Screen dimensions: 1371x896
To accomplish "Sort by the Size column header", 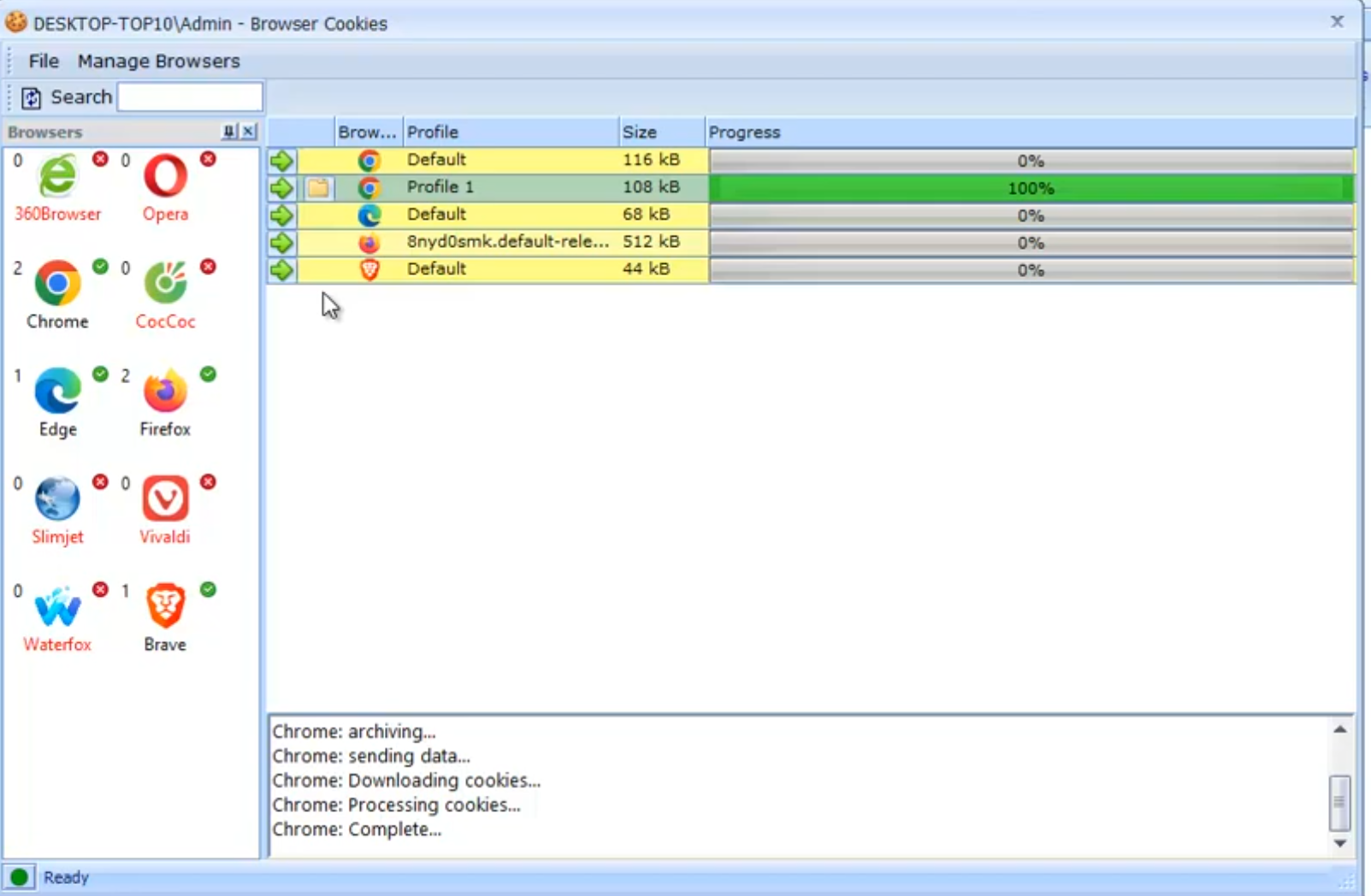I will [662, 133].
